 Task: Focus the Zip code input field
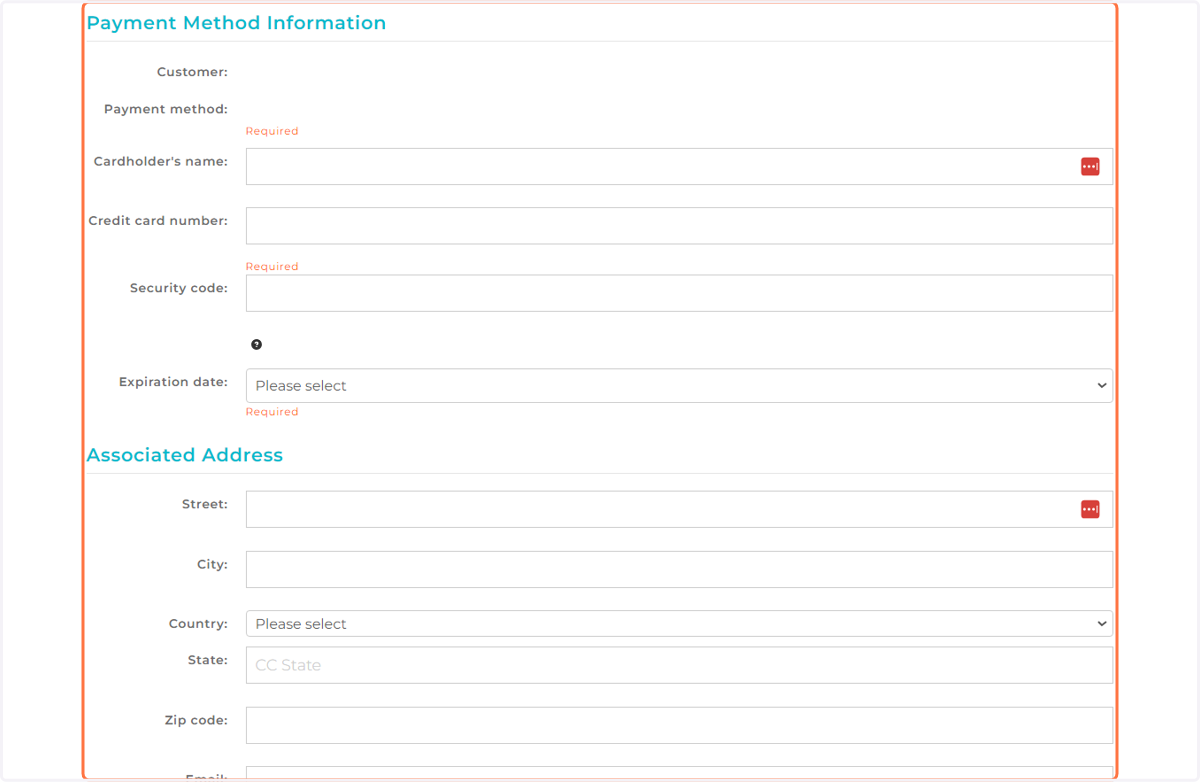coord(679,725)
